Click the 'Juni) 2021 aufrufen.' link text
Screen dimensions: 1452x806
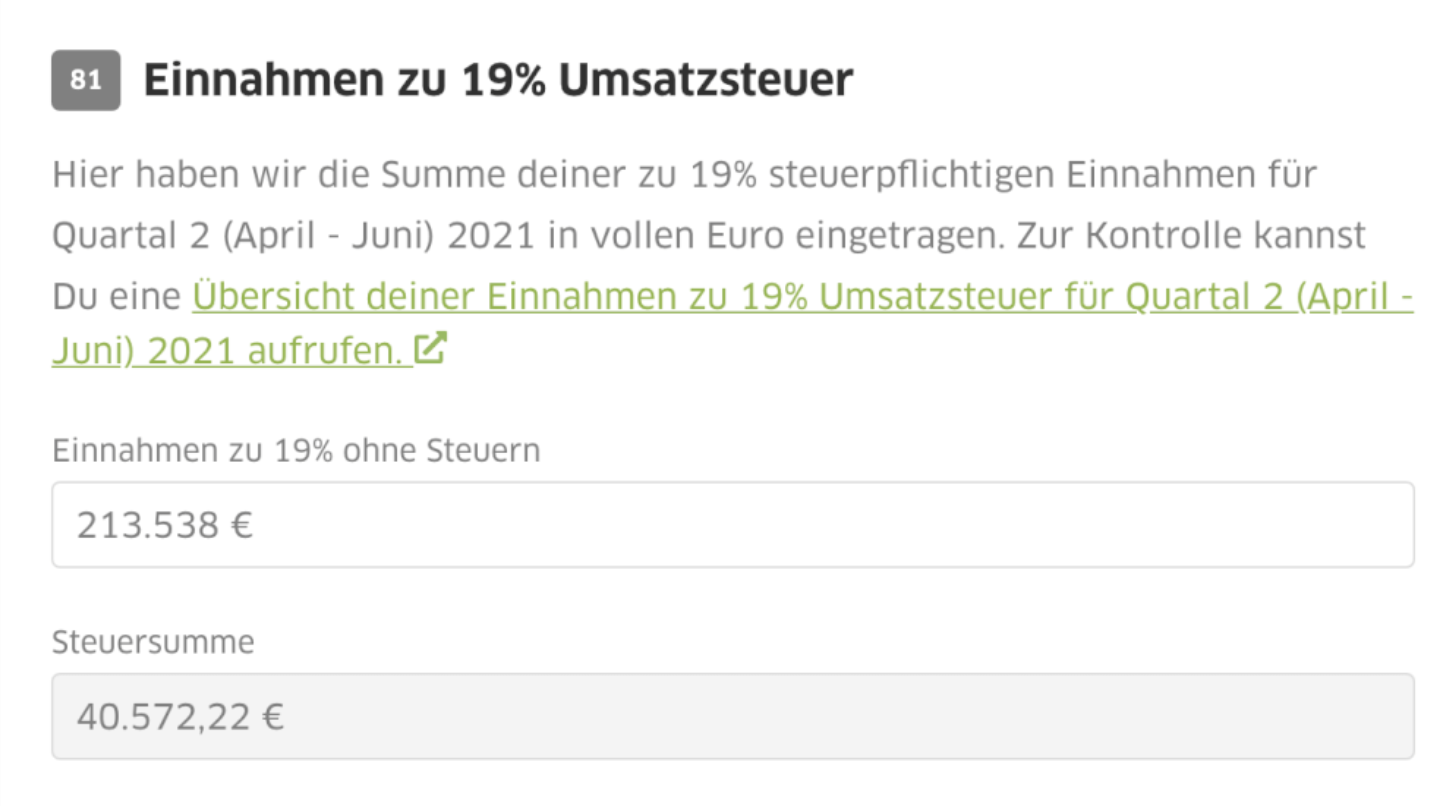click(x=231, y=351)
